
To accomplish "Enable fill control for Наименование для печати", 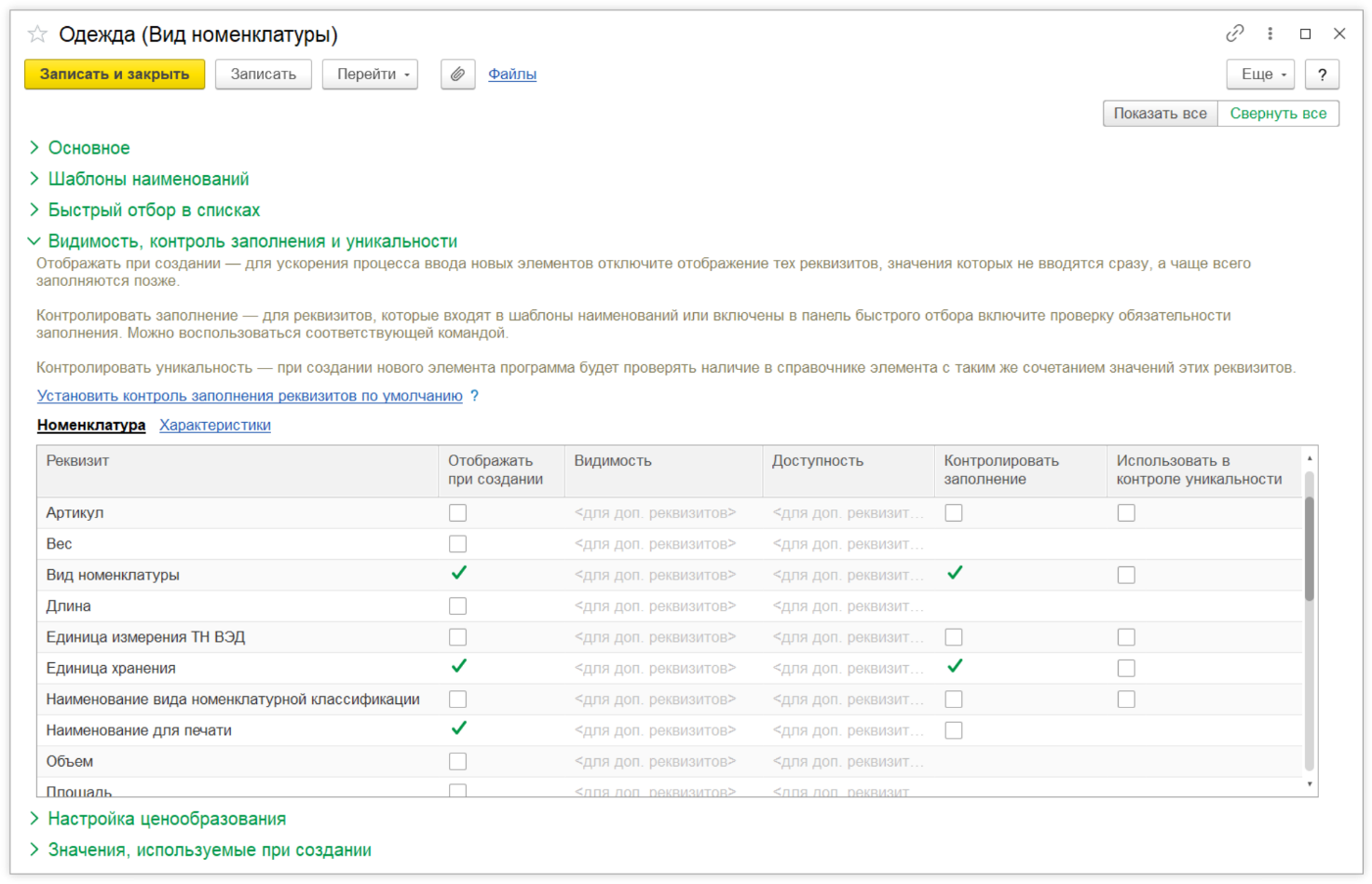I will [953, 730].
